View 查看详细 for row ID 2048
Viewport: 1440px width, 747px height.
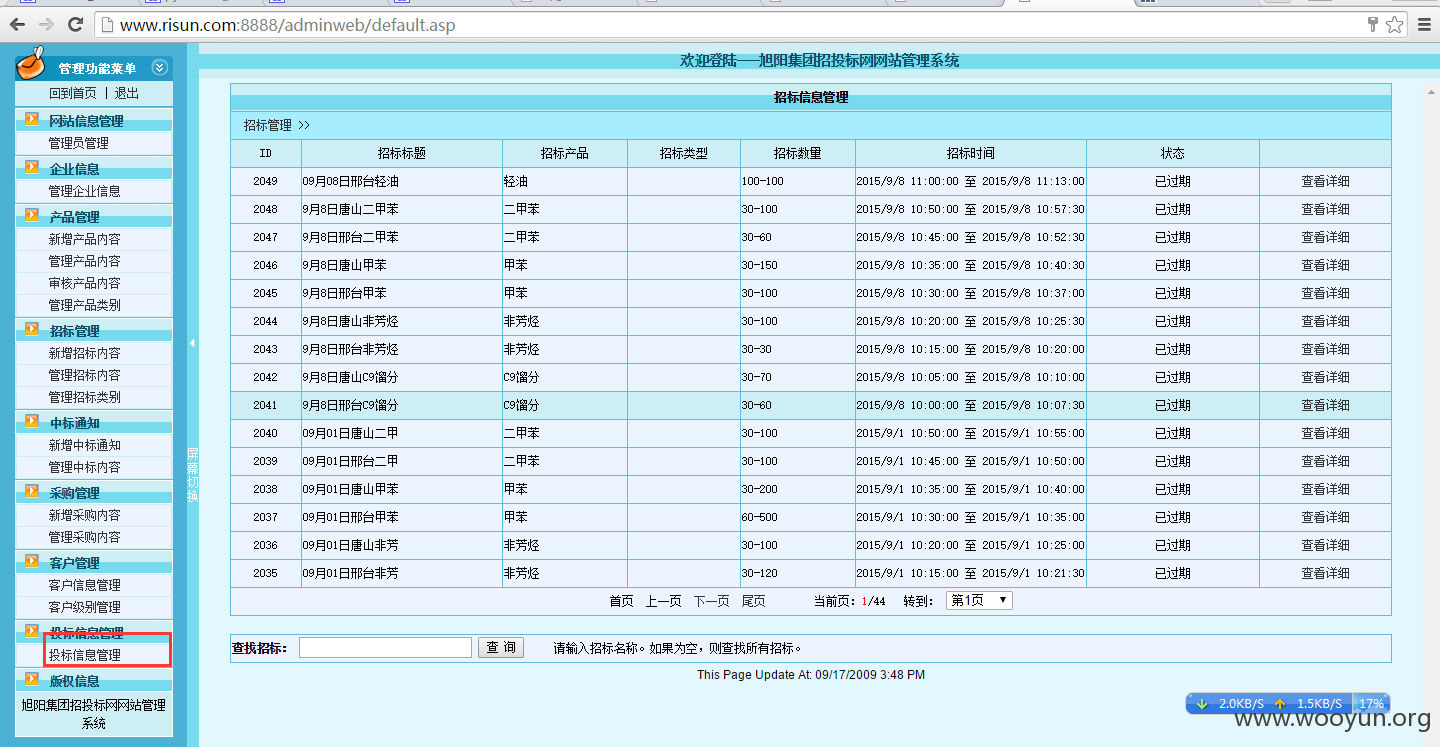point(1325,209)
